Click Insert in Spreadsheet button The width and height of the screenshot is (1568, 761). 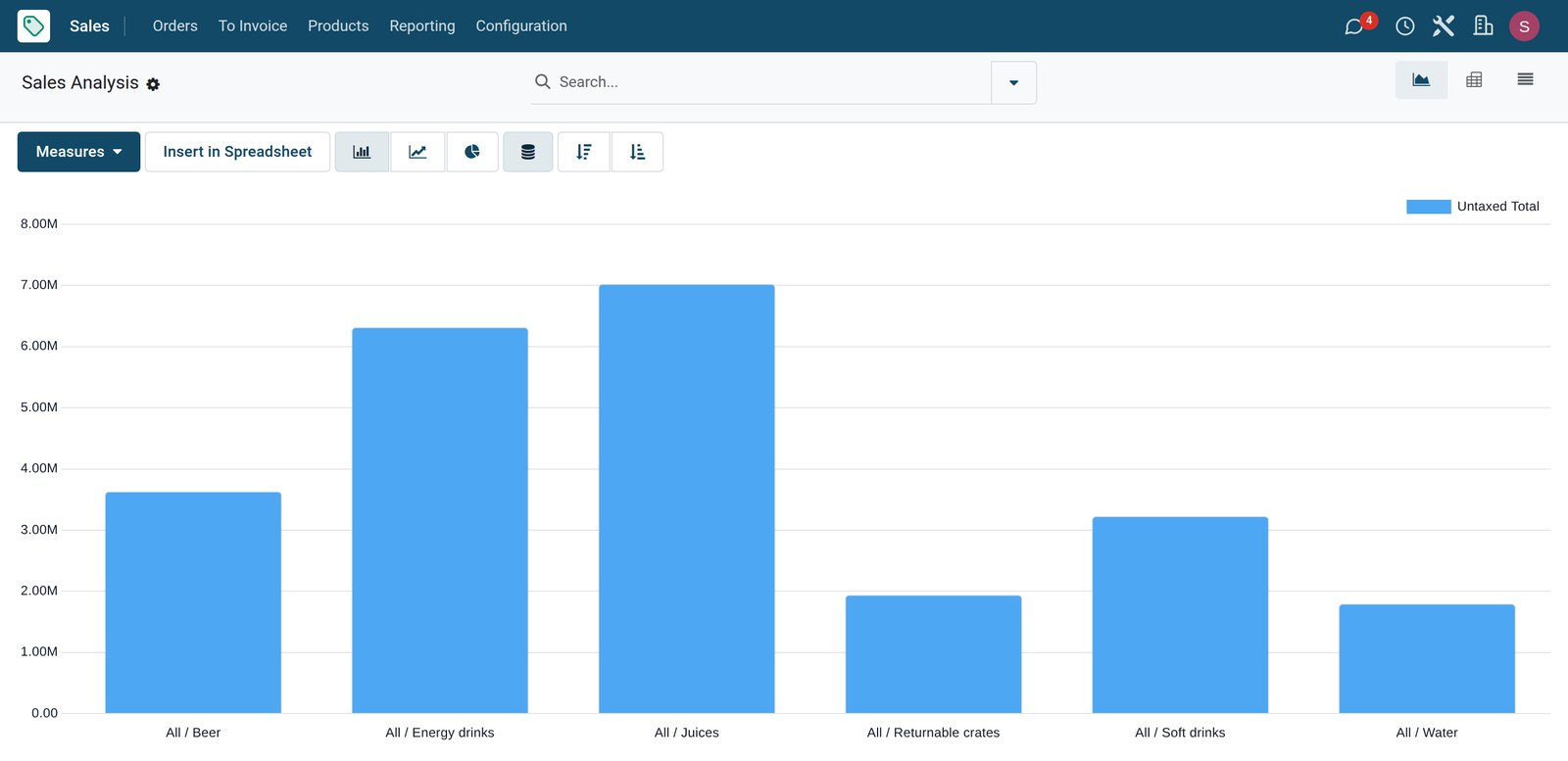237,152
